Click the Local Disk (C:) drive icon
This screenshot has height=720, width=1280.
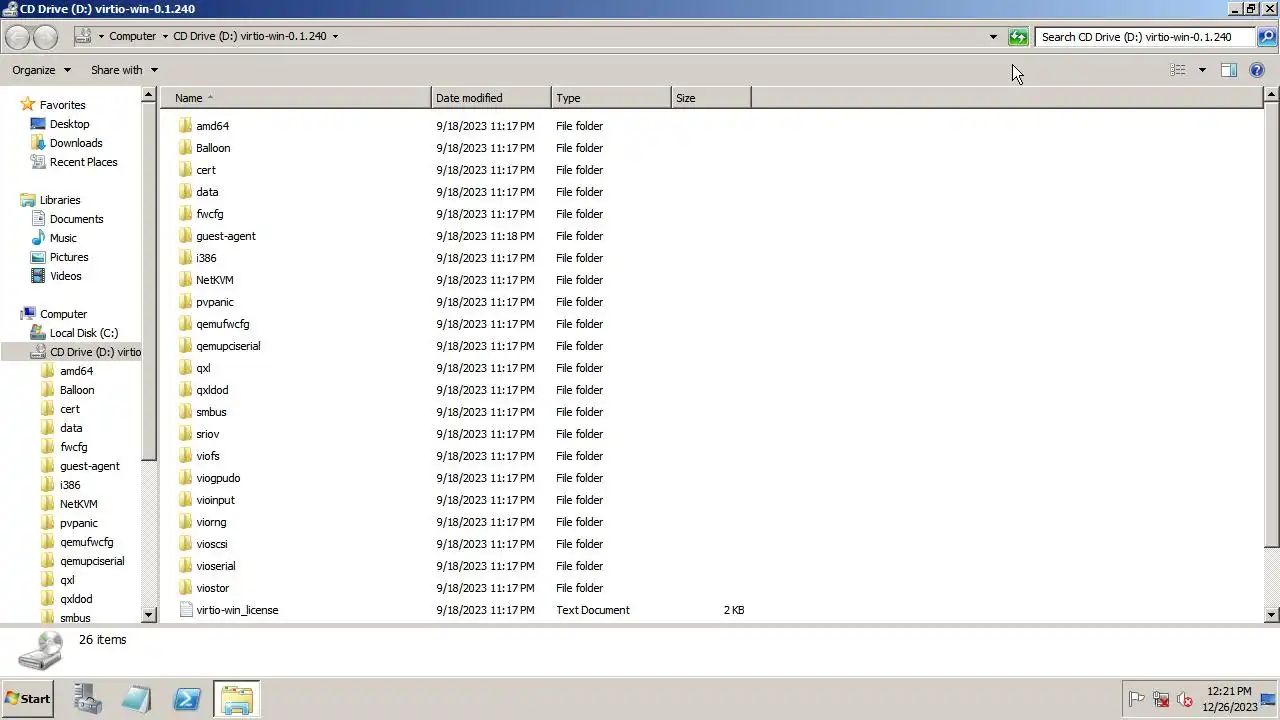(38, 333)
